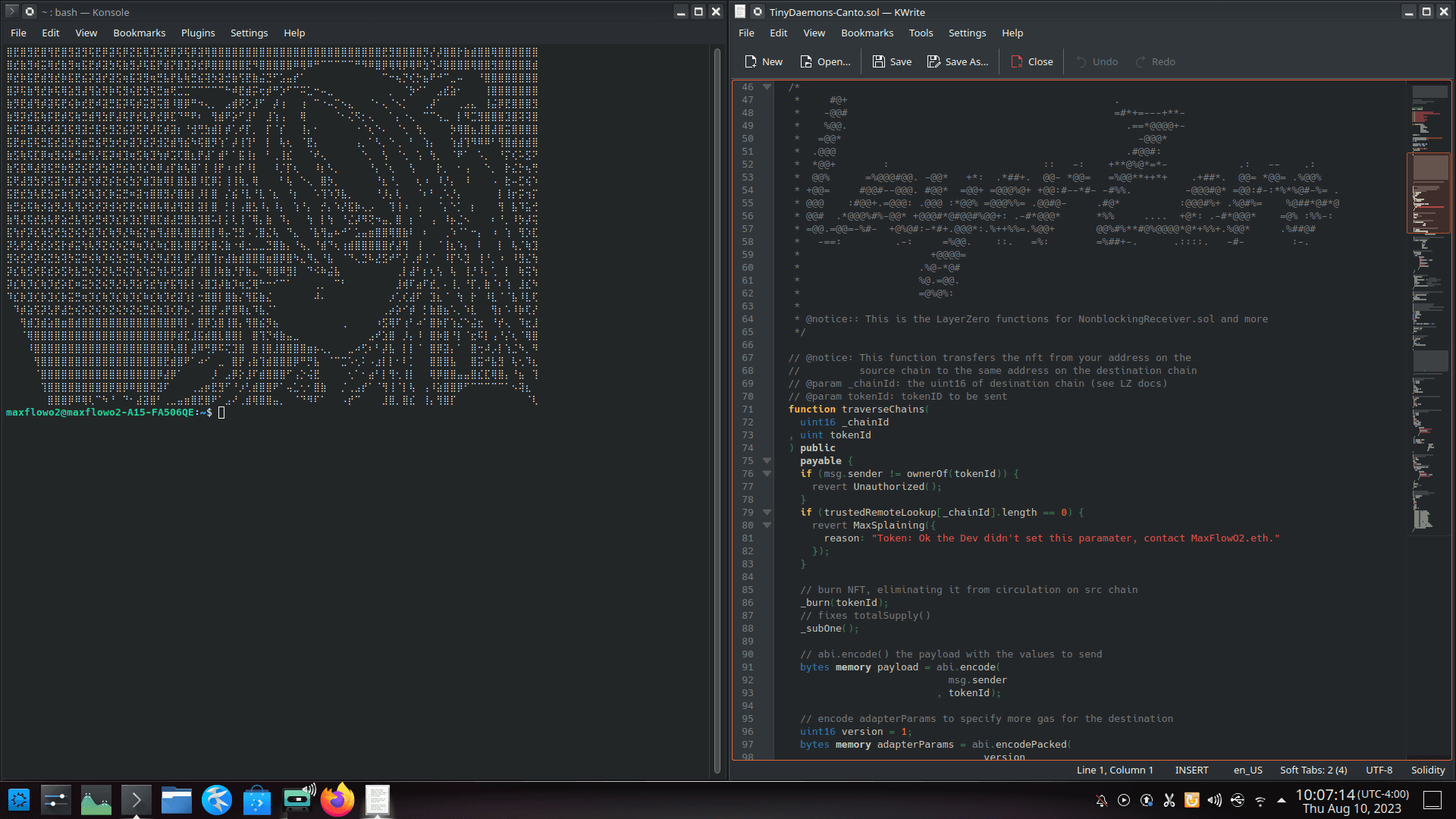Image resolution: width=1456 pixels, height=819 pixels.
Task: Toggle notifications with the crossed-out bell icon
Action: coord(1101,800)
